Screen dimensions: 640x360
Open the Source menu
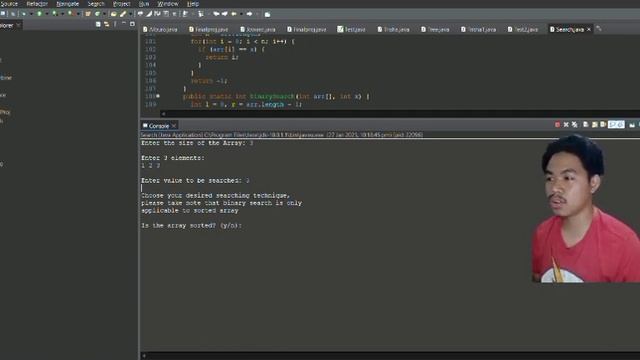(x=9, y=4)
